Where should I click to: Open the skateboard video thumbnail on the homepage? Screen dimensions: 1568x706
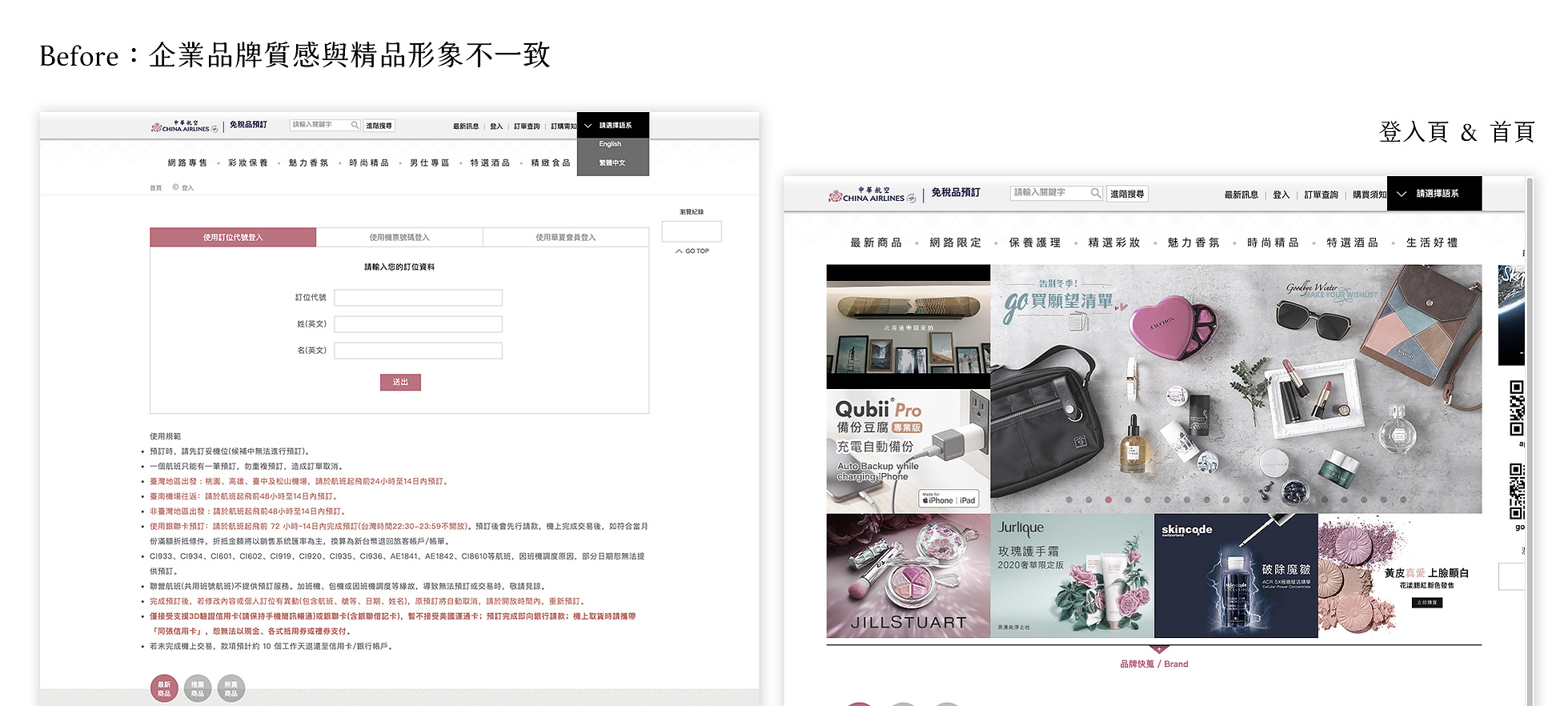click(x=908, y=327)
